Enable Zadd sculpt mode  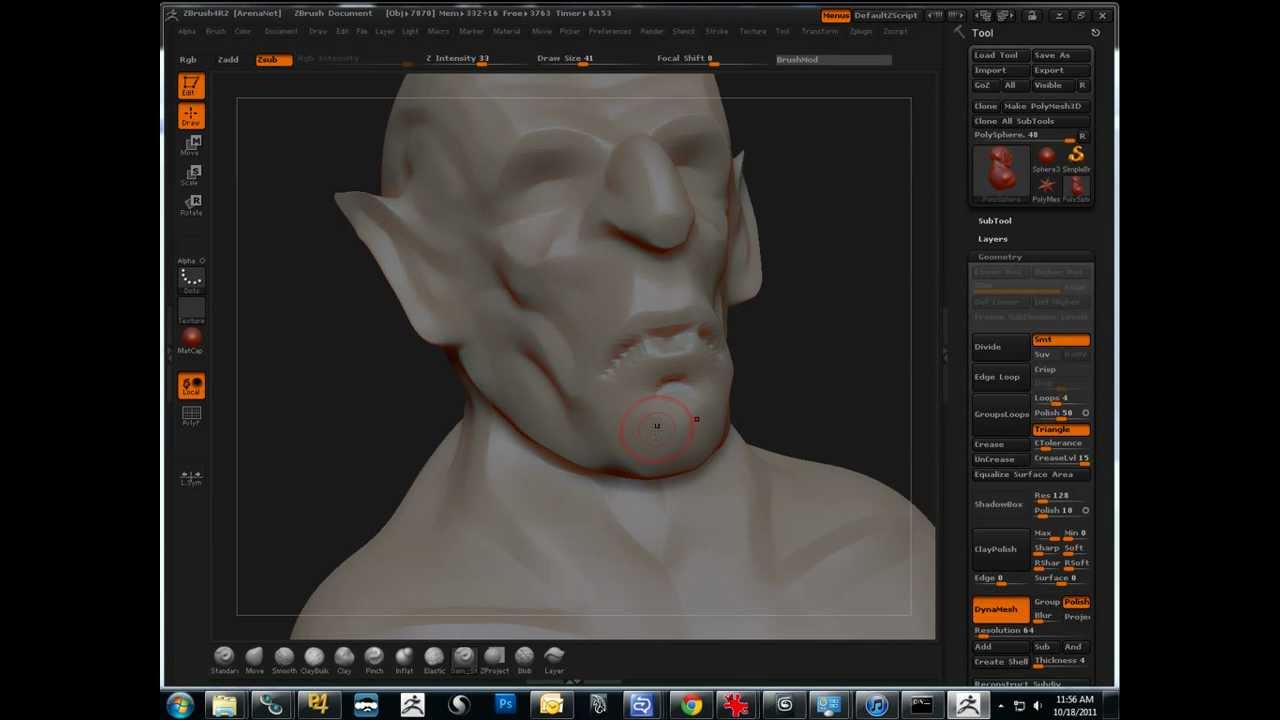228,60
